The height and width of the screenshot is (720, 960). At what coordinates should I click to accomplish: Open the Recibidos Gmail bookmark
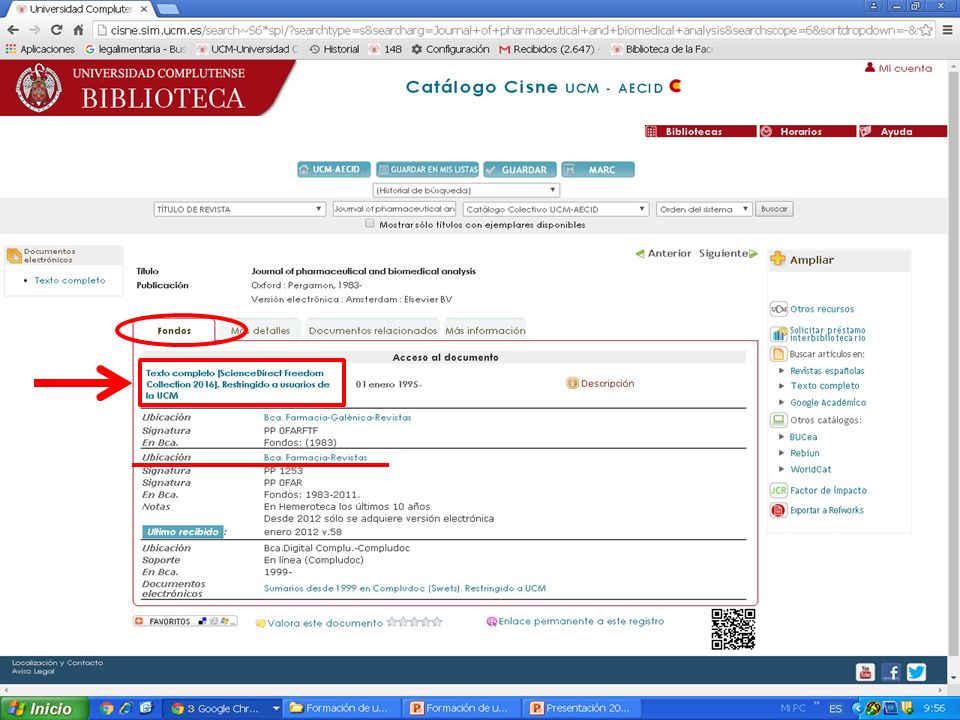pyautogui.click(x=547, y=49)
